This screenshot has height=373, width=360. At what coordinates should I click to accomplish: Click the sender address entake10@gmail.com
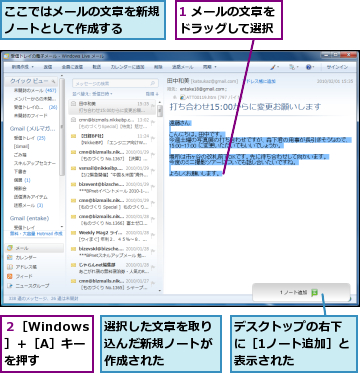pyautogui.click(x=202, y=89)
